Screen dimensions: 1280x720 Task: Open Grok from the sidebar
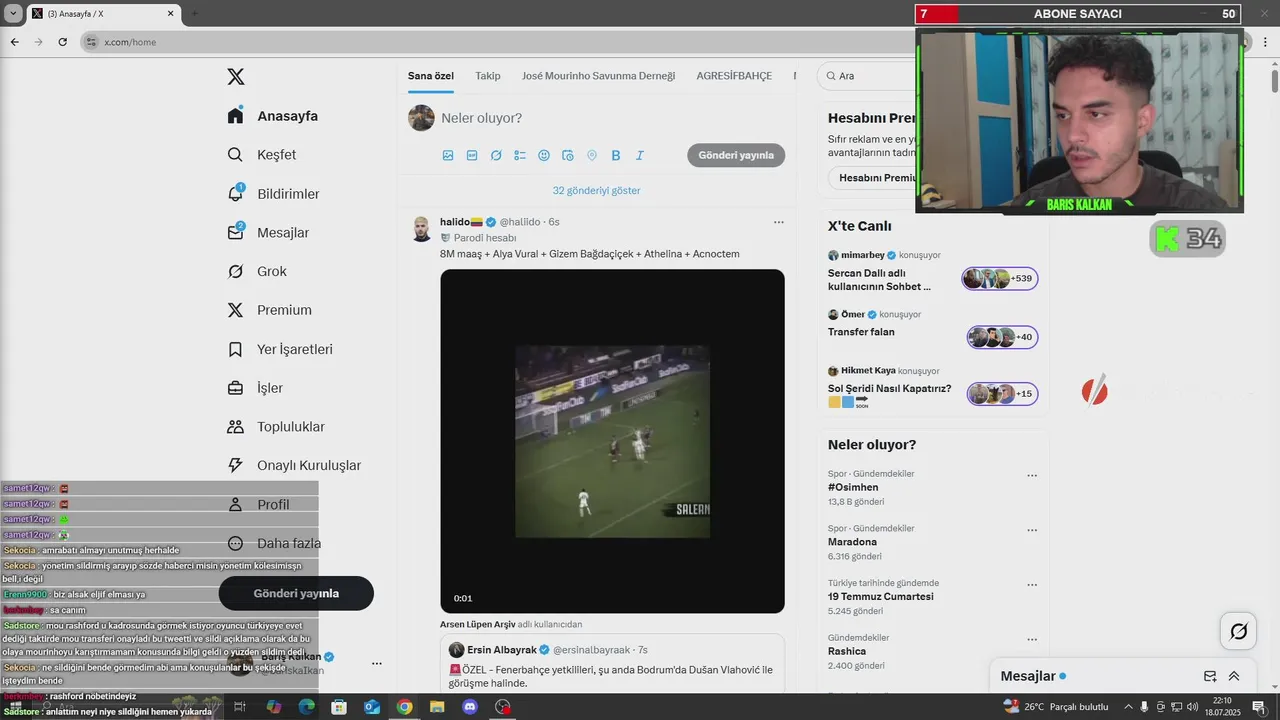257,271
